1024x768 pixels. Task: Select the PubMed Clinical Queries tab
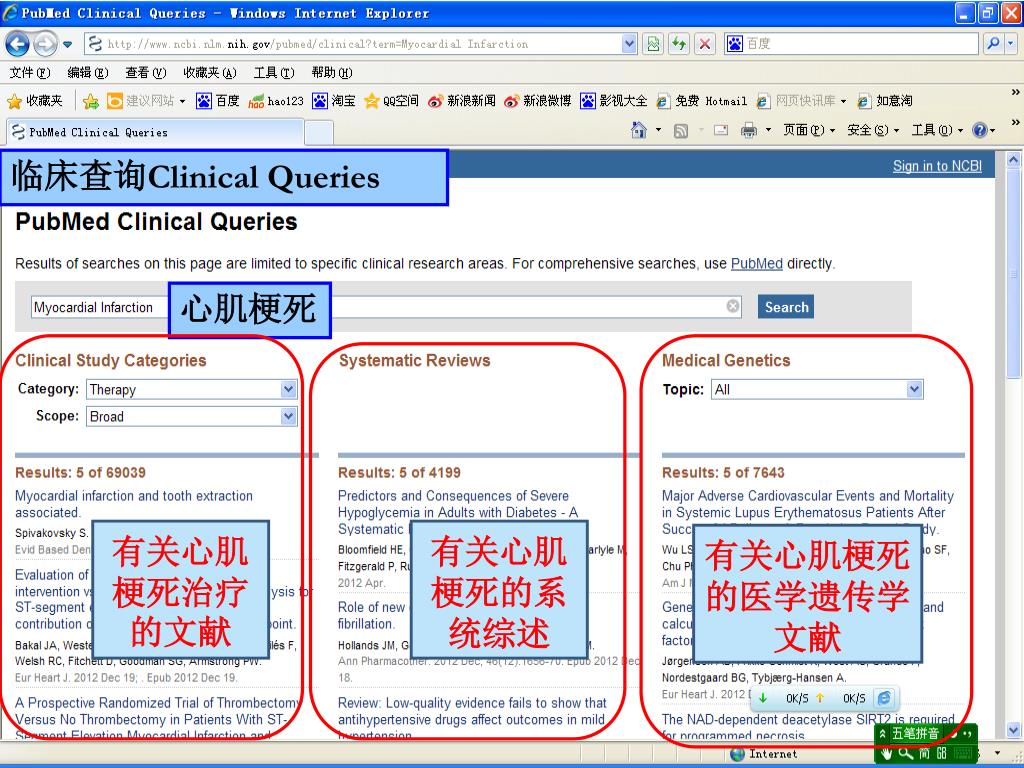tap(155, 132)
